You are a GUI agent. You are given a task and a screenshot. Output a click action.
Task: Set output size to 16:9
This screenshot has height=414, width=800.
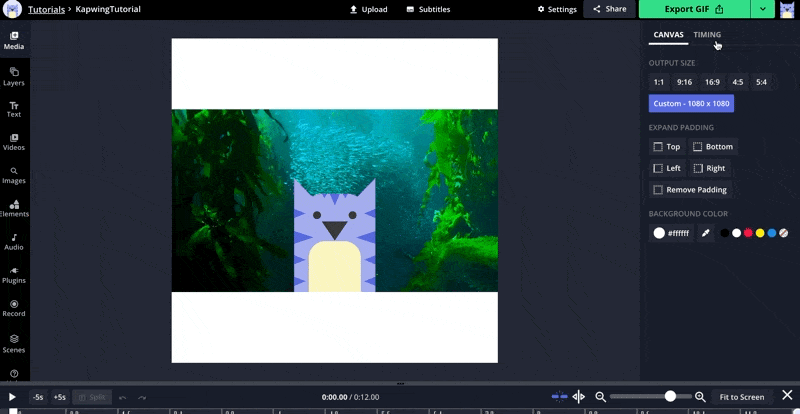712,82
